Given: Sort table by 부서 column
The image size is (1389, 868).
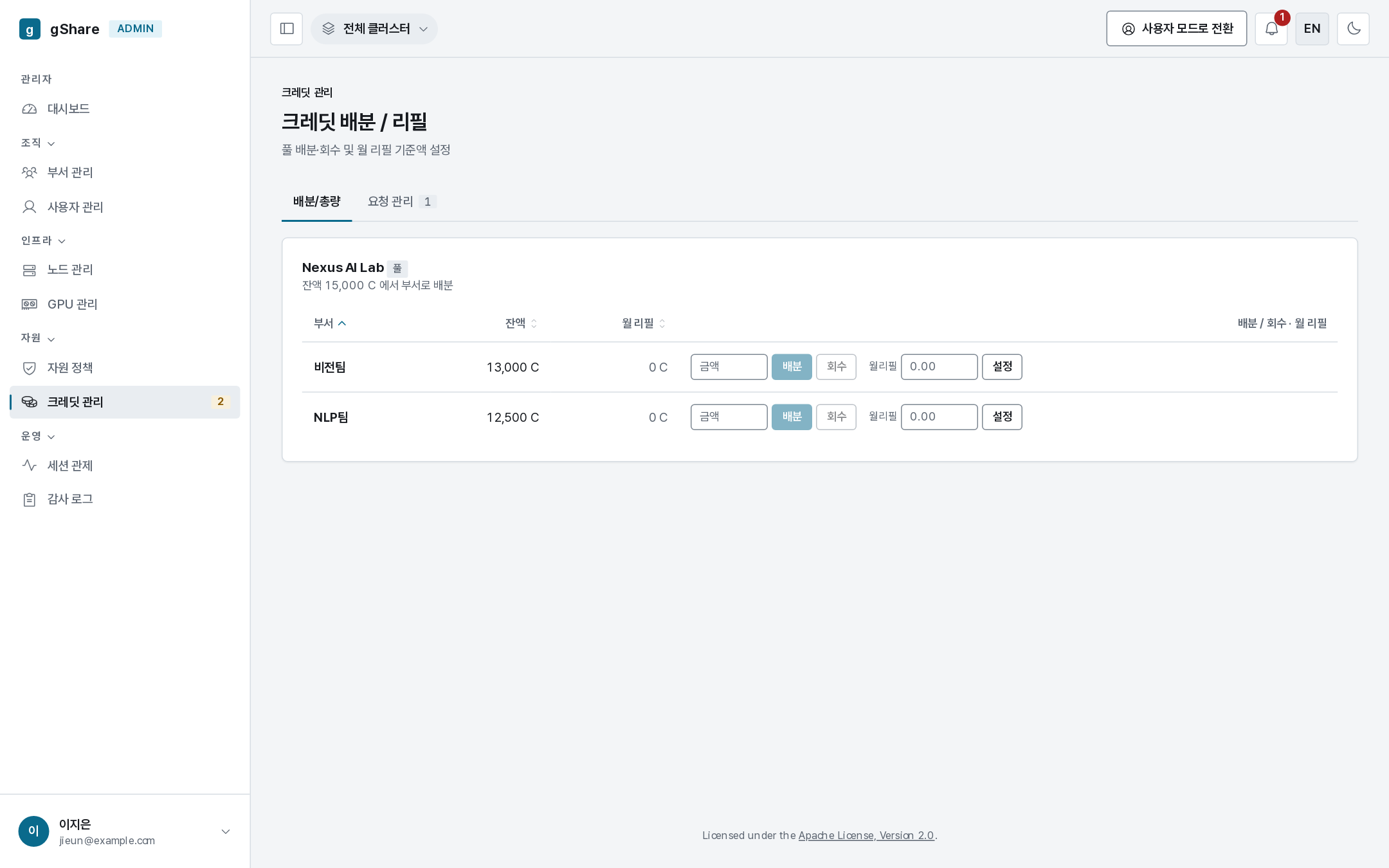Looking at the screenshot, I should pyautogui.click(x=330, y=323).
